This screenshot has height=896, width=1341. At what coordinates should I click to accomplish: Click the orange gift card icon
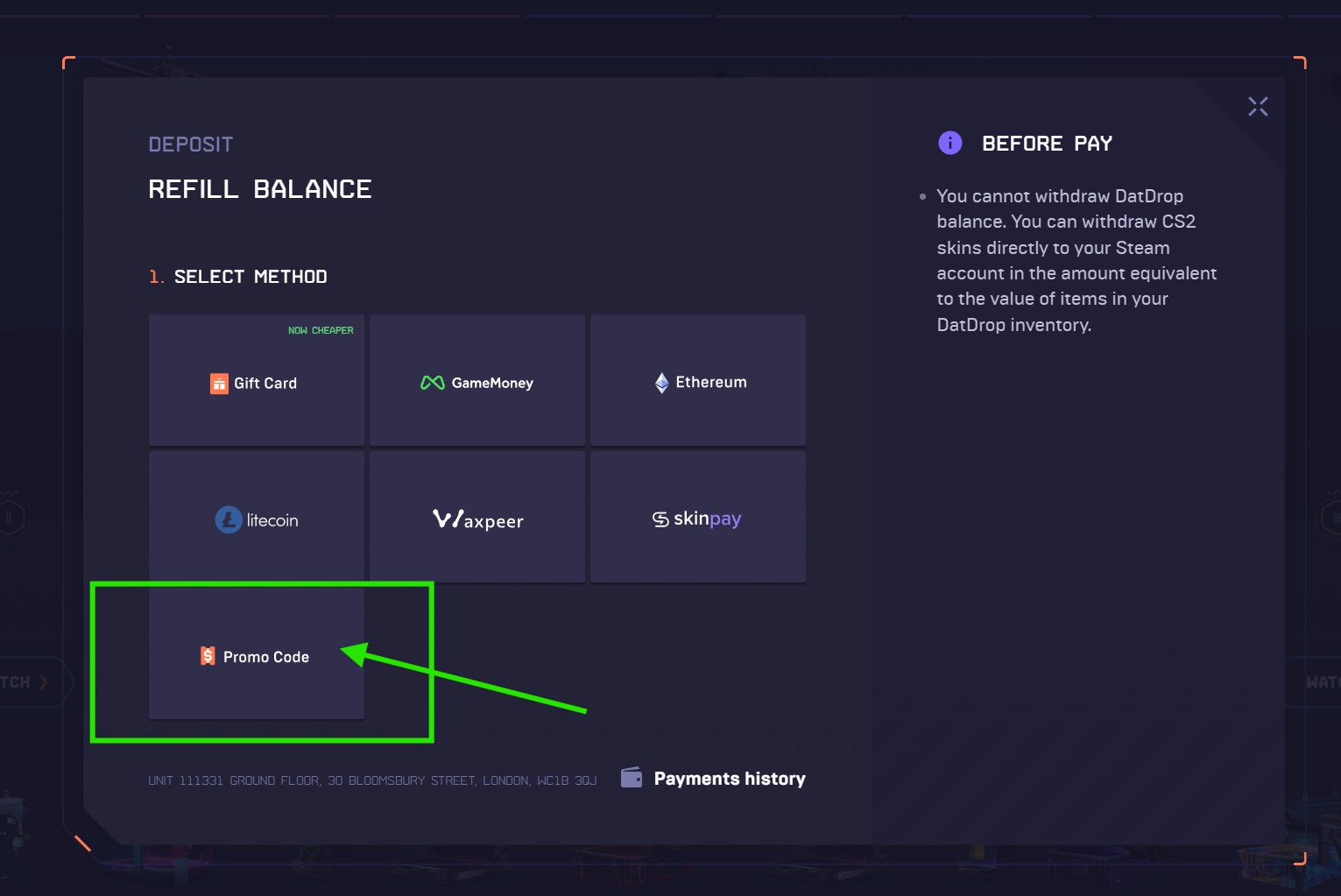[x=218, y=383]
